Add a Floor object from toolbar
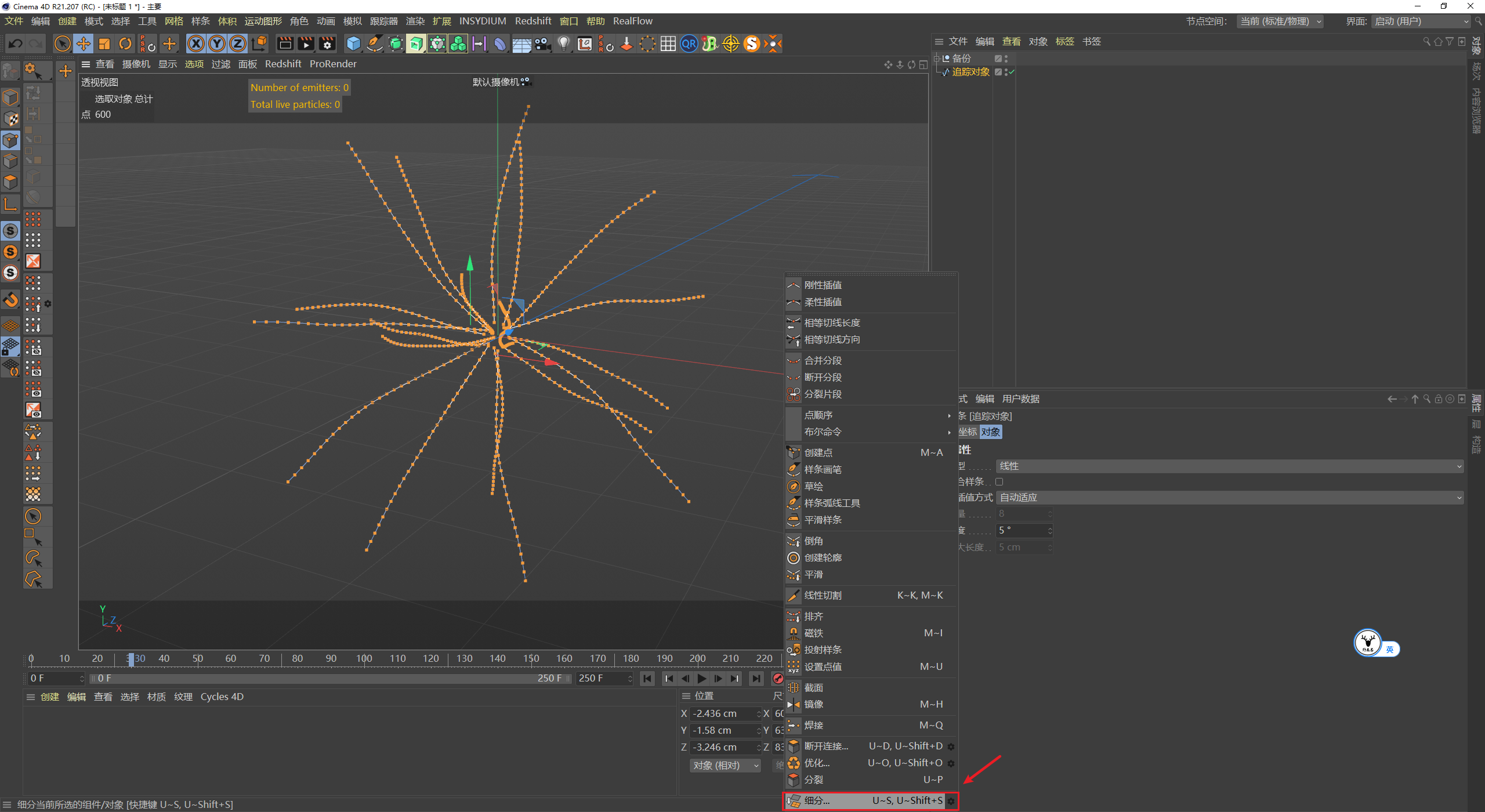 click(521, 43)
